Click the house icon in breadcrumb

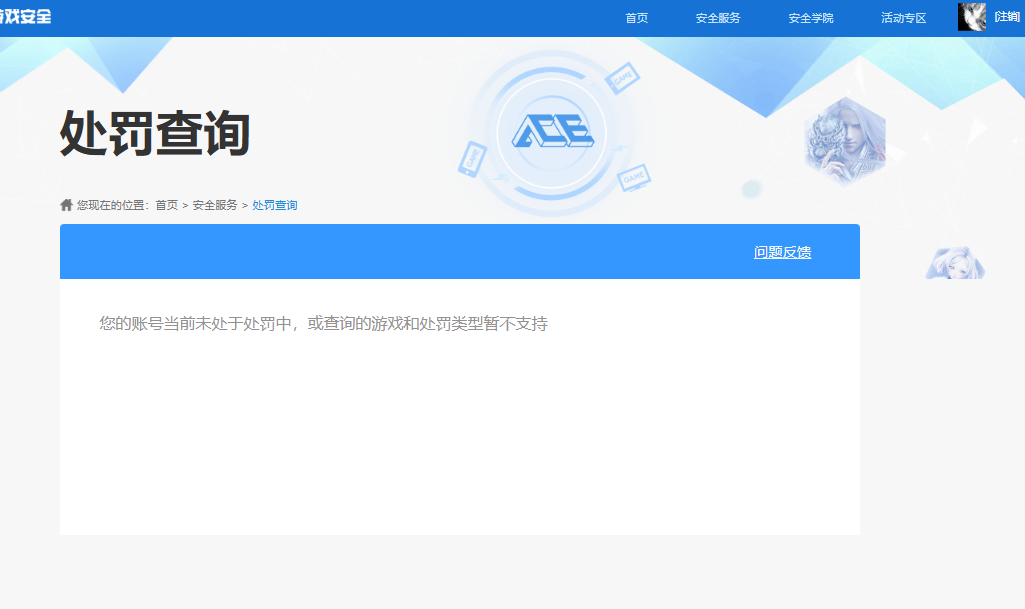click(x=66, y=205)
